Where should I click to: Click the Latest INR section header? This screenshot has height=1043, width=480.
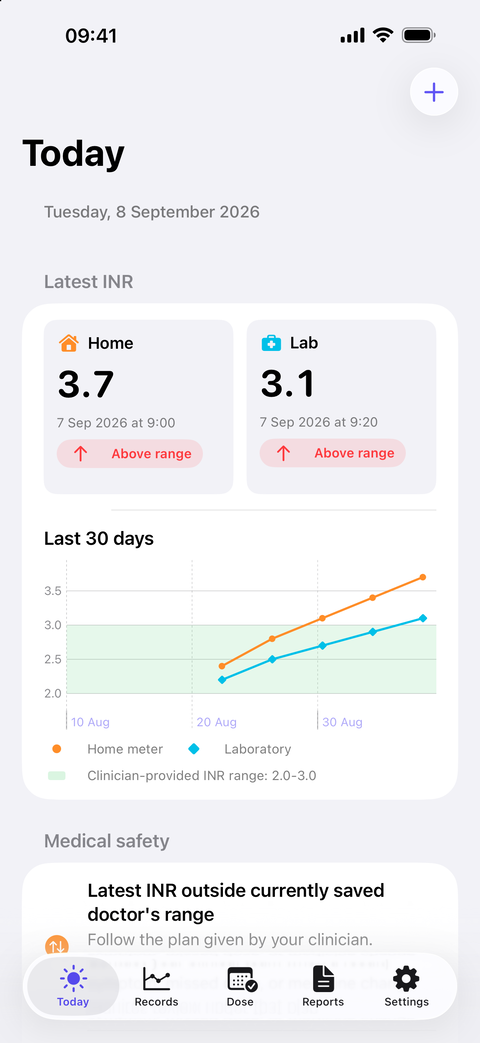tap(88, 282)
